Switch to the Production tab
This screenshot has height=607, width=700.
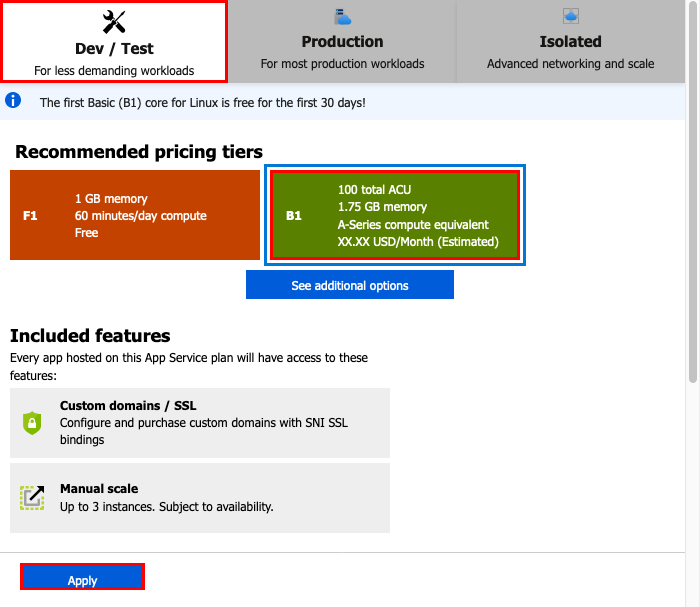pos(342,42)
